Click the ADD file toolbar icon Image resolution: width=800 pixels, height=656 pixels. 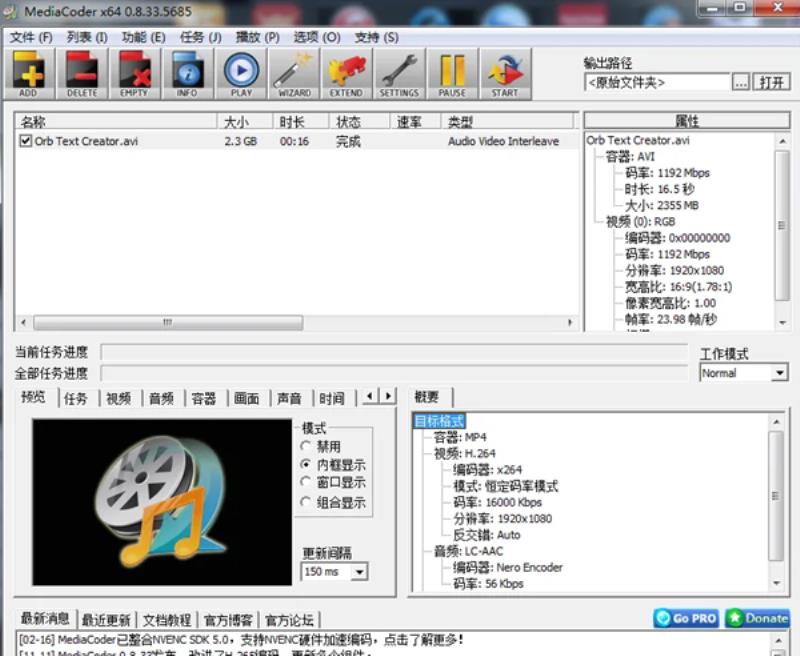click(x=29, y=73)
